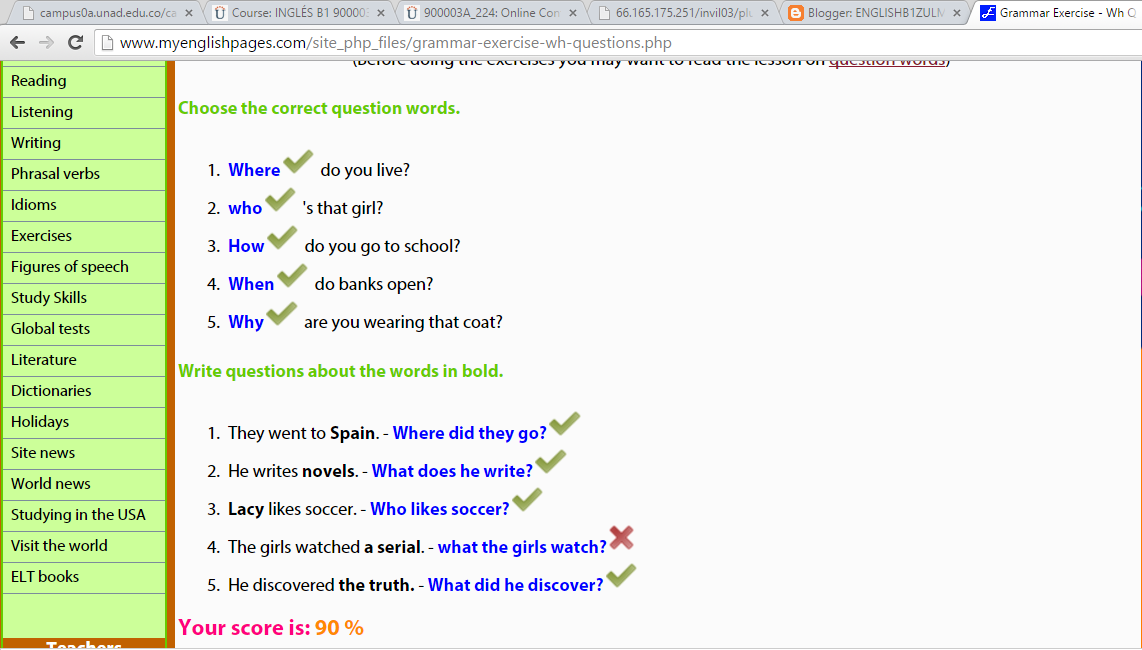Image resolution: width=1142 pixels, height=650 pixels.
Task: Close the 900003A_224 Online tab
Action: [x=572, y=13]
